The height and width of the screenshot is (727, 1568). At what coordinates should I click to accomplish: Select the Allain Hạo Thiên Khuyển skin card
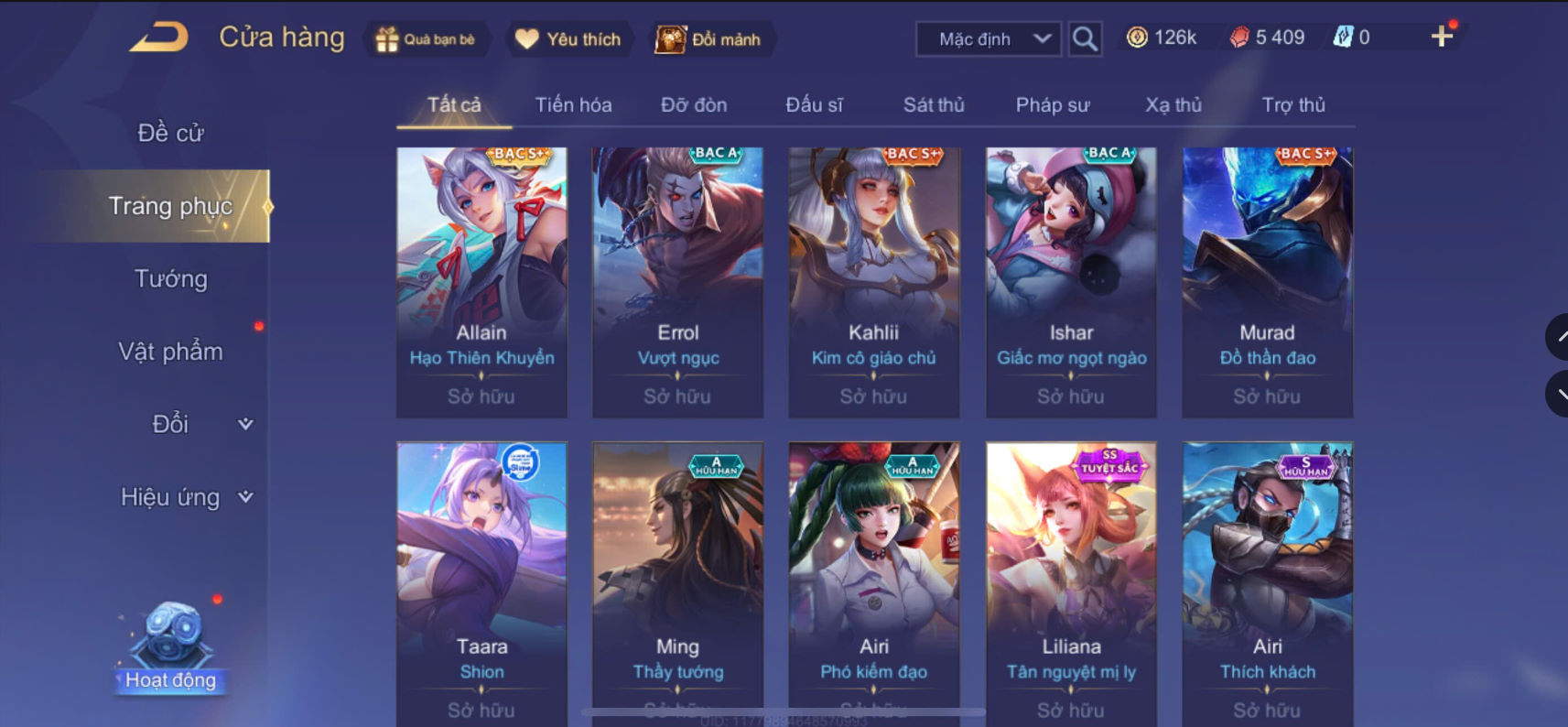coord(481,282)
